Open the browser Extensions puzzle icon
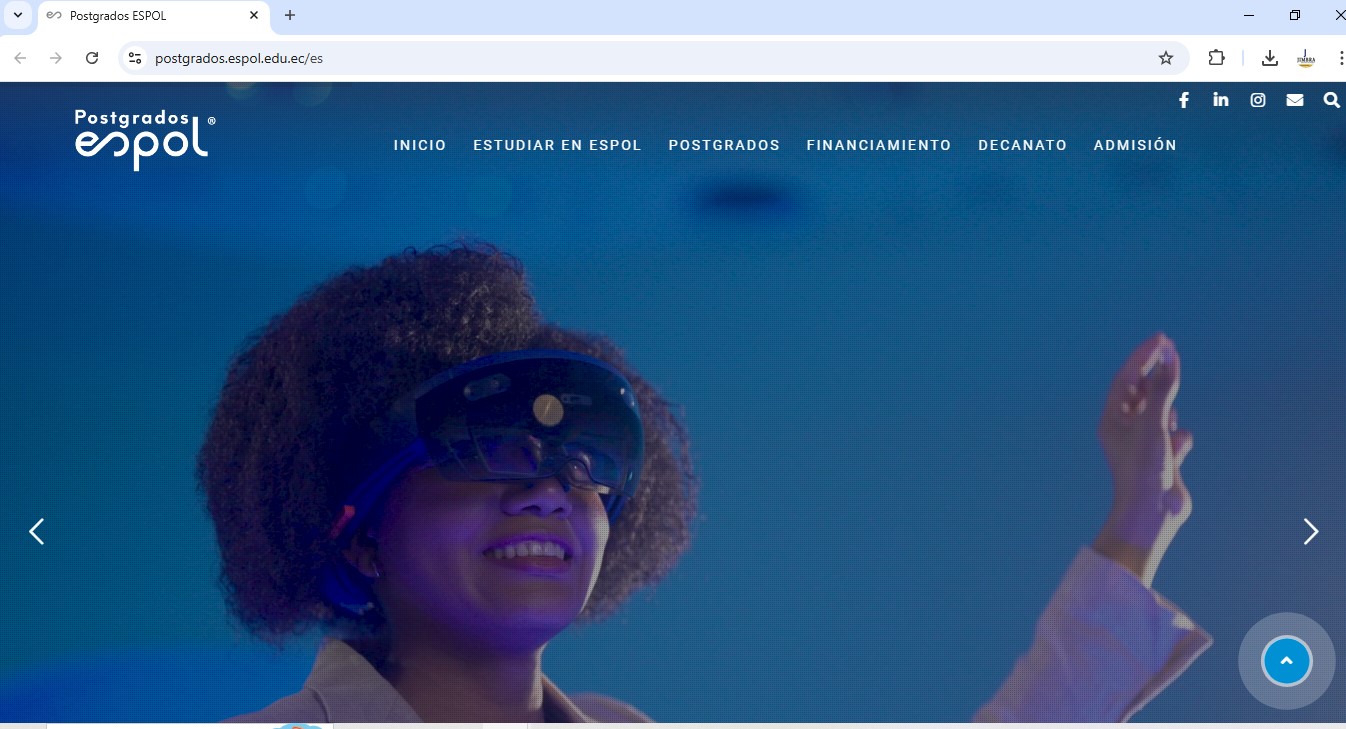This screenshot has width=1346, height=729. pyautogui.click(x=1217, y=58)
